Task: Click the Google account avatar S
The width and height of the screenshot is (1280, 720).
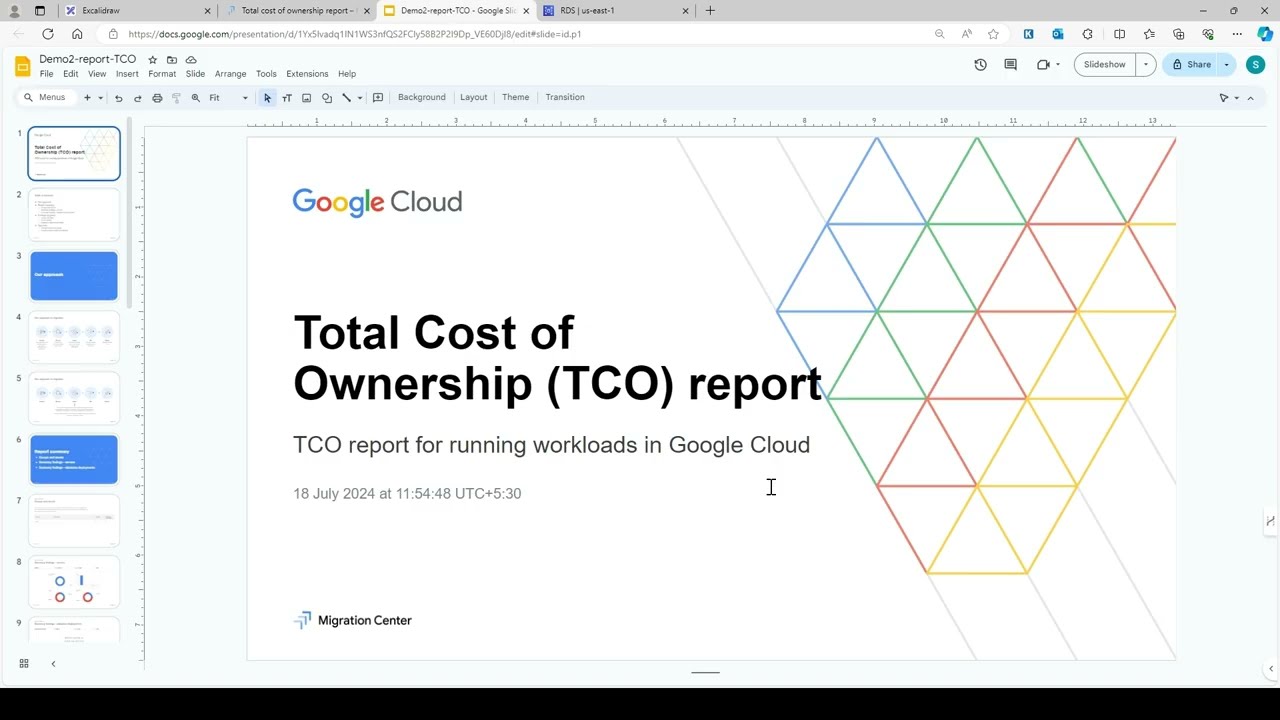Action: pos(1256,65)
